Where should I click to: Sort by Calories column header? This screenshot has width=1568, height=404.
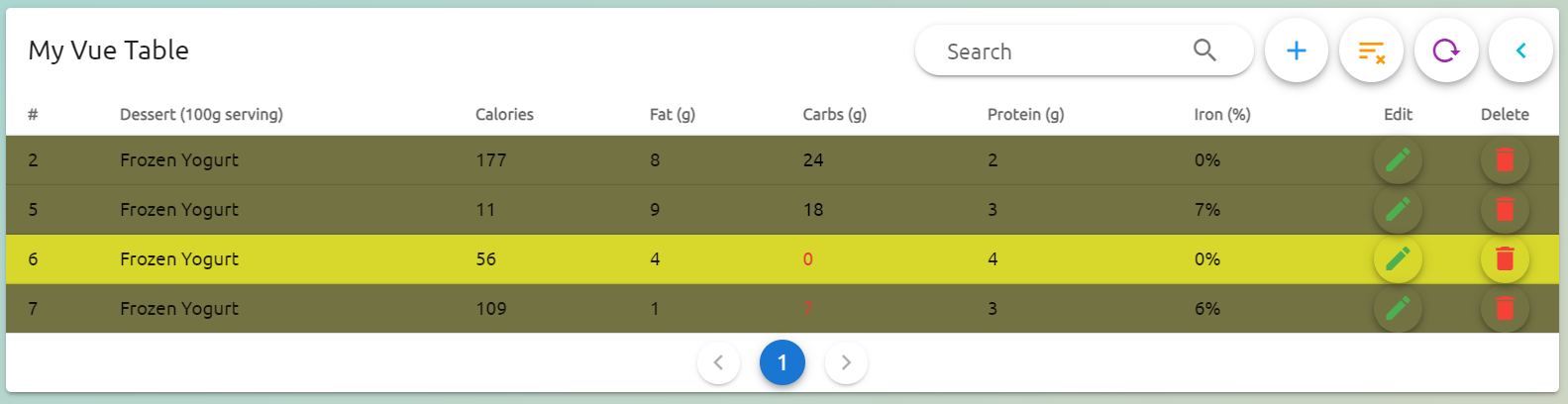[504, 115]
